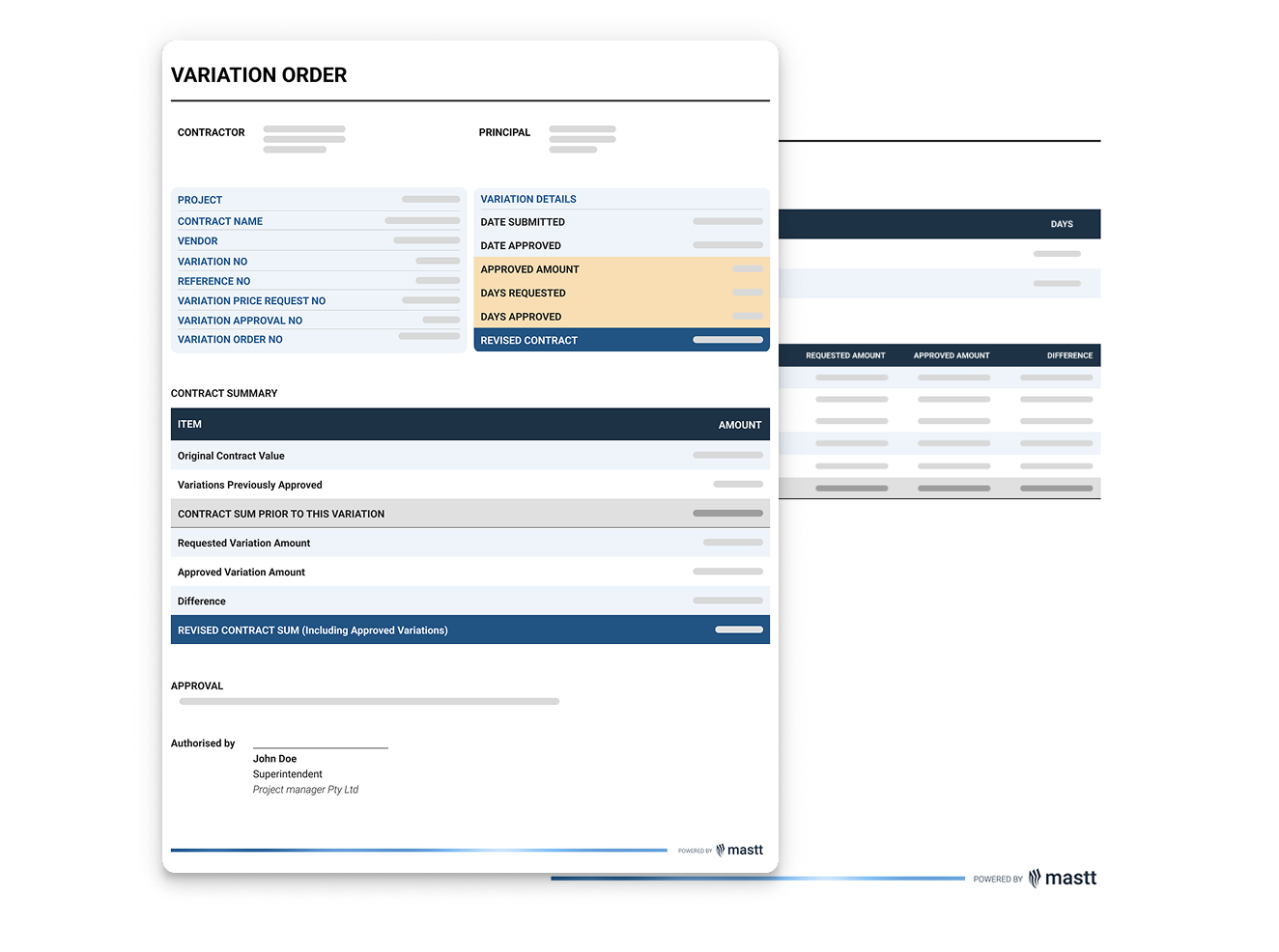This screenshot has width=1279, height=952.
Task: Open the REVISED CONTRACT dark row
Action: (x=621, y=340)
